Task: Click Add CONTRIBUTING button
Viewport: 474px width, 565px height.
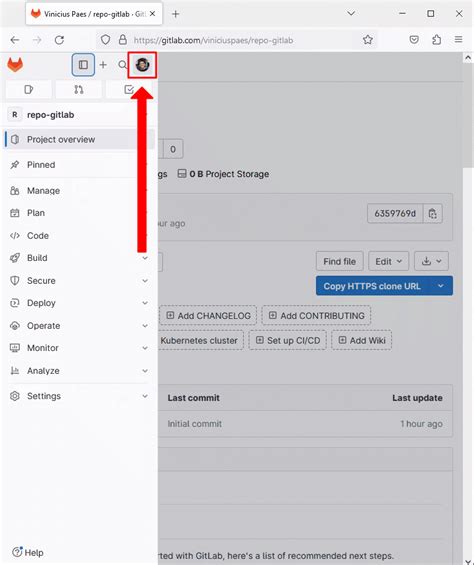Action: click(x=316, y=316)
